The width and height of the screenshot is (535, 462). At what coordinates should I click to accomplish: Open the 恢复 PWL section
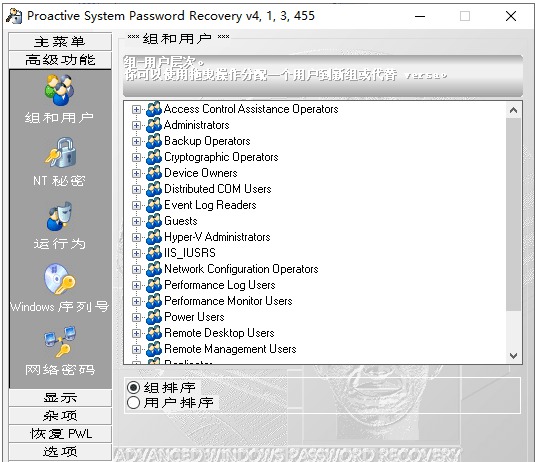point(60,434)
